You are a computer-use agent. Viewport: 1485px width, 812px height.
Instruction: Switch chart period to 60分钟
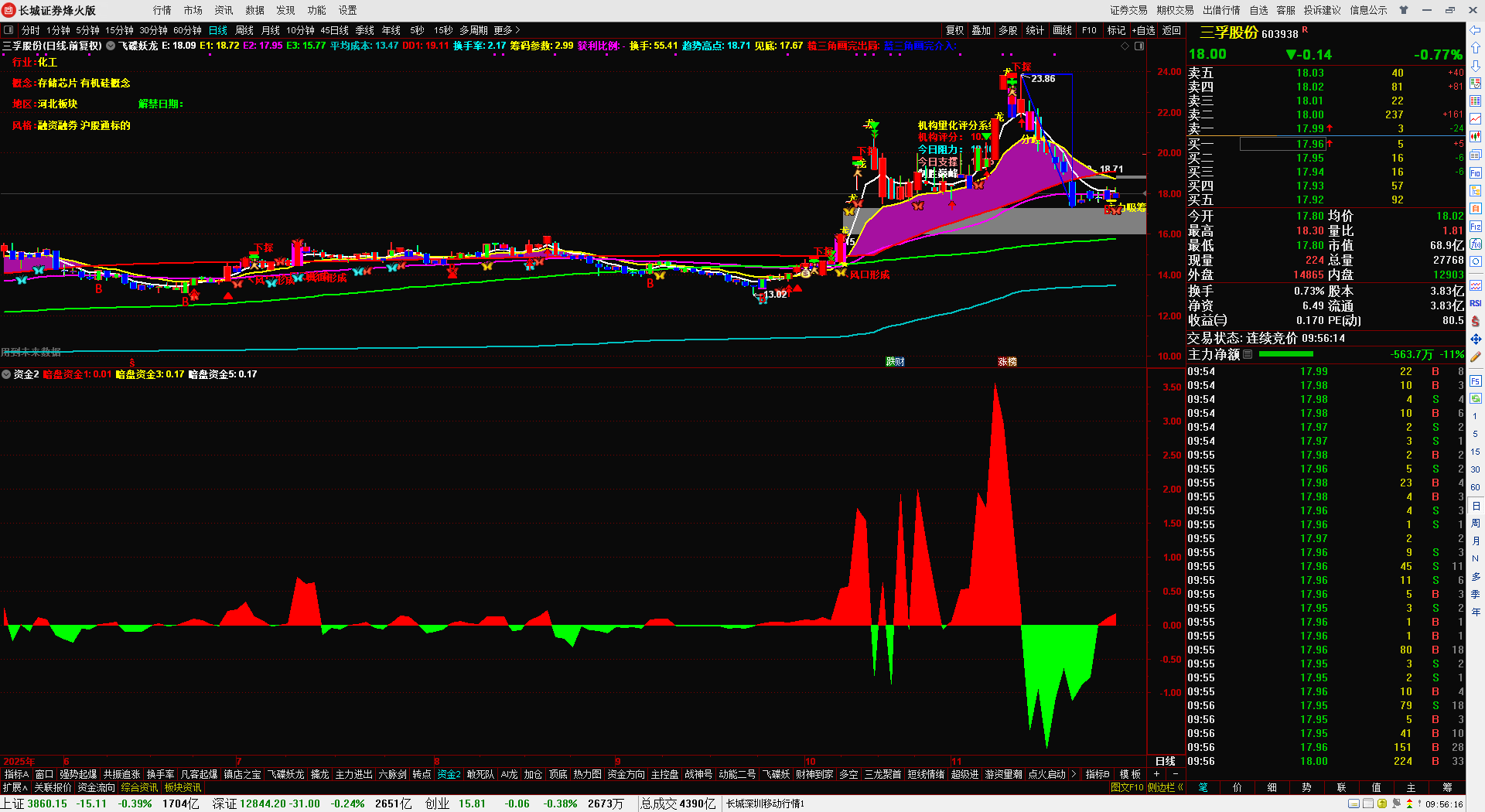pyautogui.click(x=187, y=30)
